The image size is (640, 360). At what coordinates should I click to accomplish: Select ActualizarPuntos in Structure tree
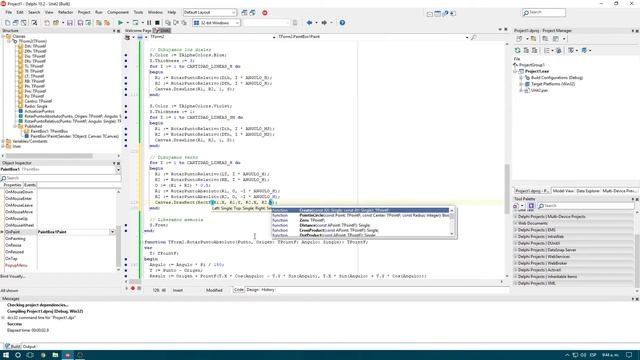pos(39,111)
